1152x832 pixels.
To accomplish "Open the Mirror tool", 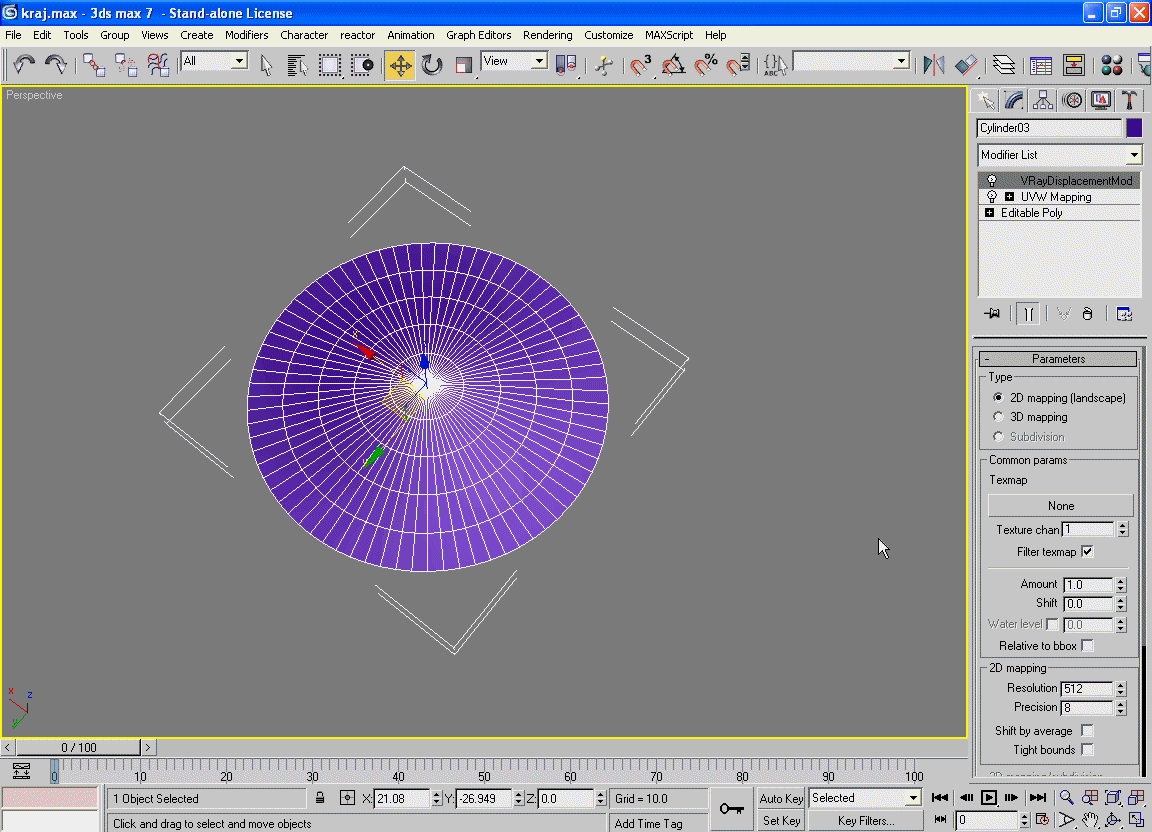I will [x=934, y=66].
